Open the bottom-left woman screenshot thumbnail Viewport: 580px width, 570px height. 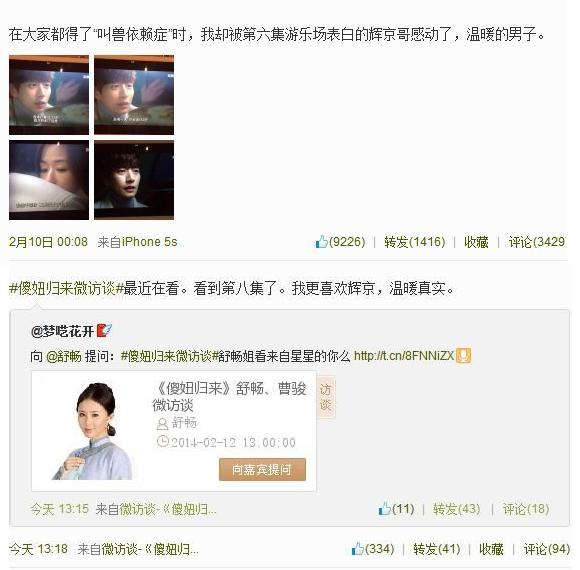pos(49,180)
